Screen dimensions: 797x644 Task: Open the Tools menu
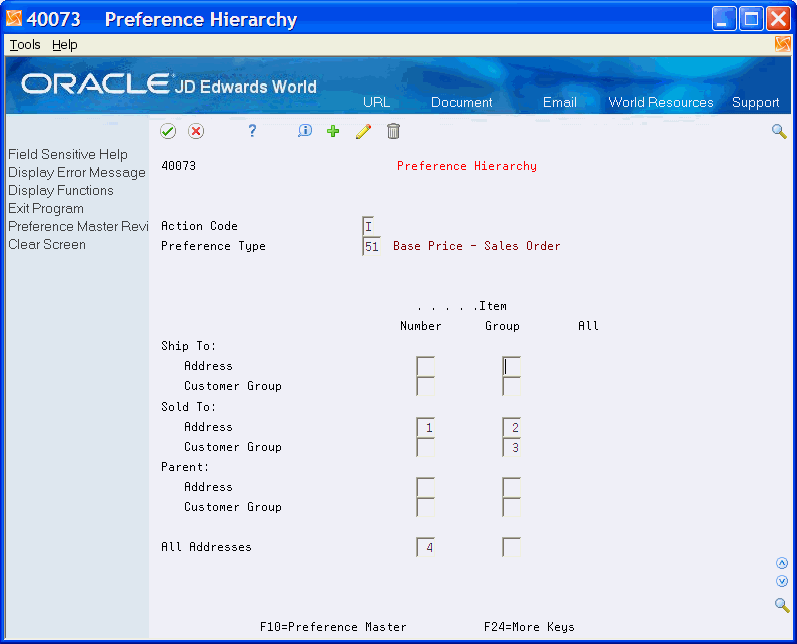(25, 45)
